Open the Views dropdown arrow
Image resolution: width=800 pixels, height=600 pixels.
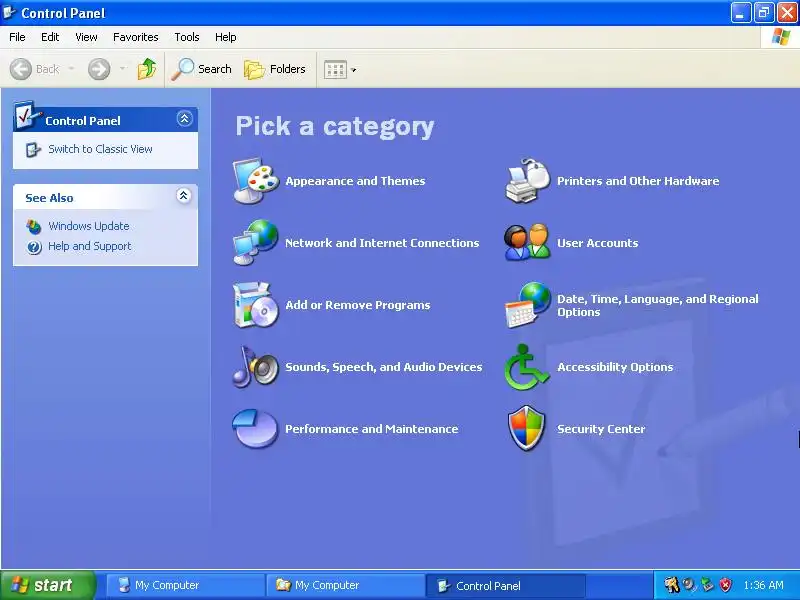coord(354,70)
